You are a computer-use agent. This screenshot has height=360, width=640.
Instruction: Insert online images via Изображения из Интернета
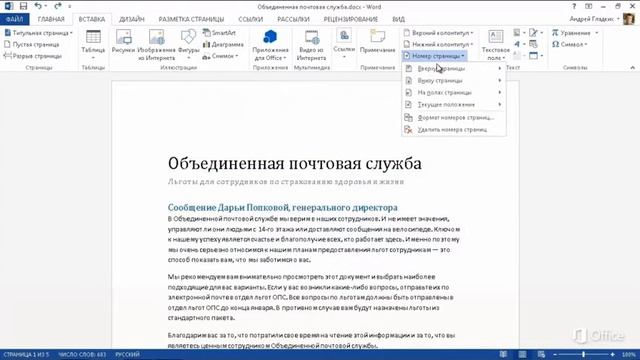tap(156, 45)
